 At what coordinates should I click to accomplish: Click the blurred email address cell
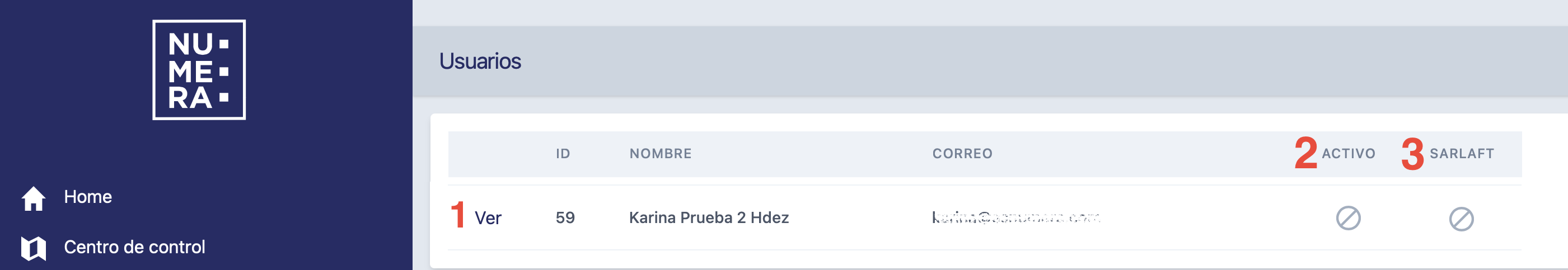coord(1016,217)
